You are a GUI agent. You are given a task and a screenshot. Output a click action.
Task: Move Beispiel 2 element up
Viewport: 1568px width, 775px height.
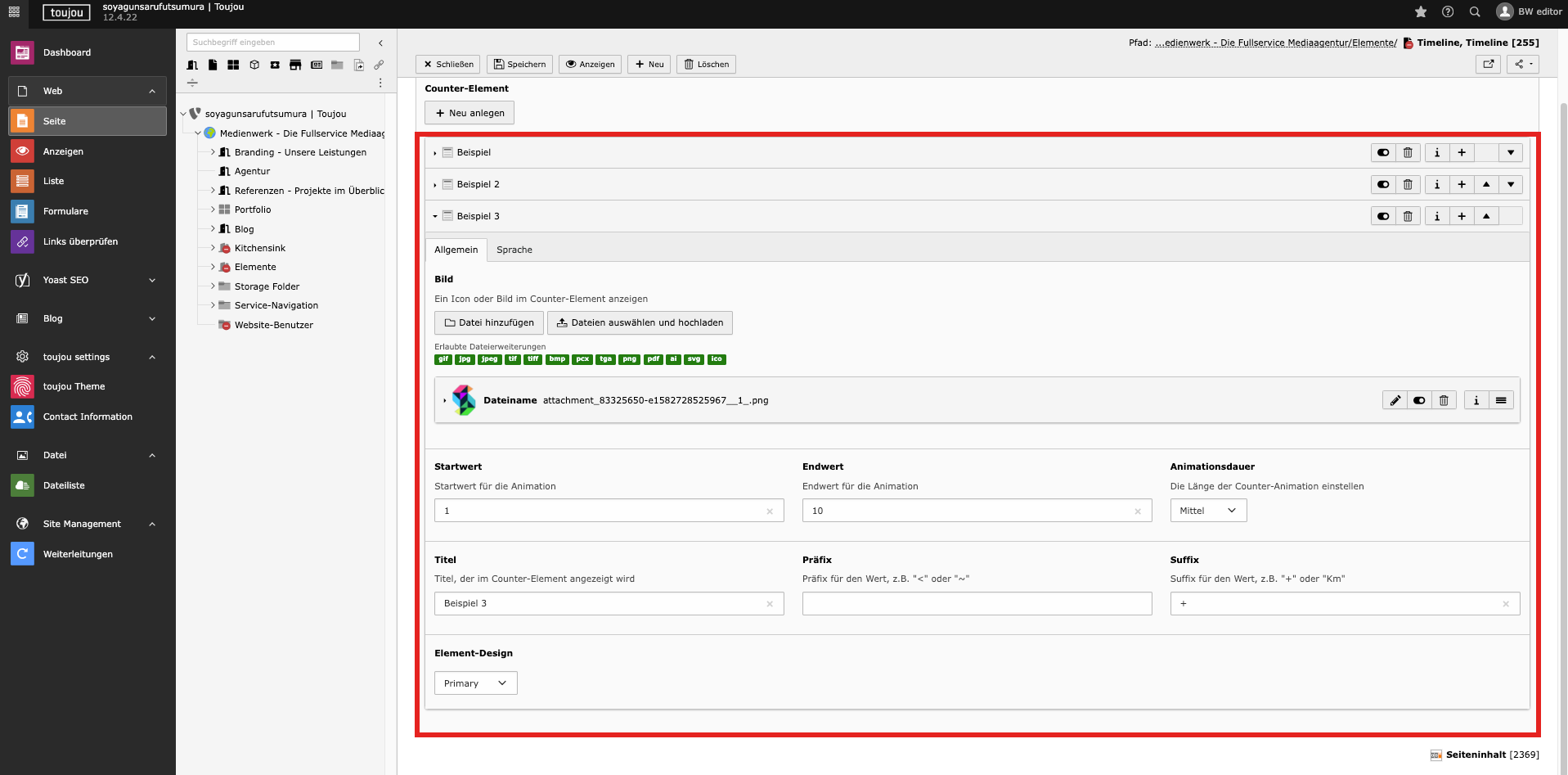point(1485,185)
